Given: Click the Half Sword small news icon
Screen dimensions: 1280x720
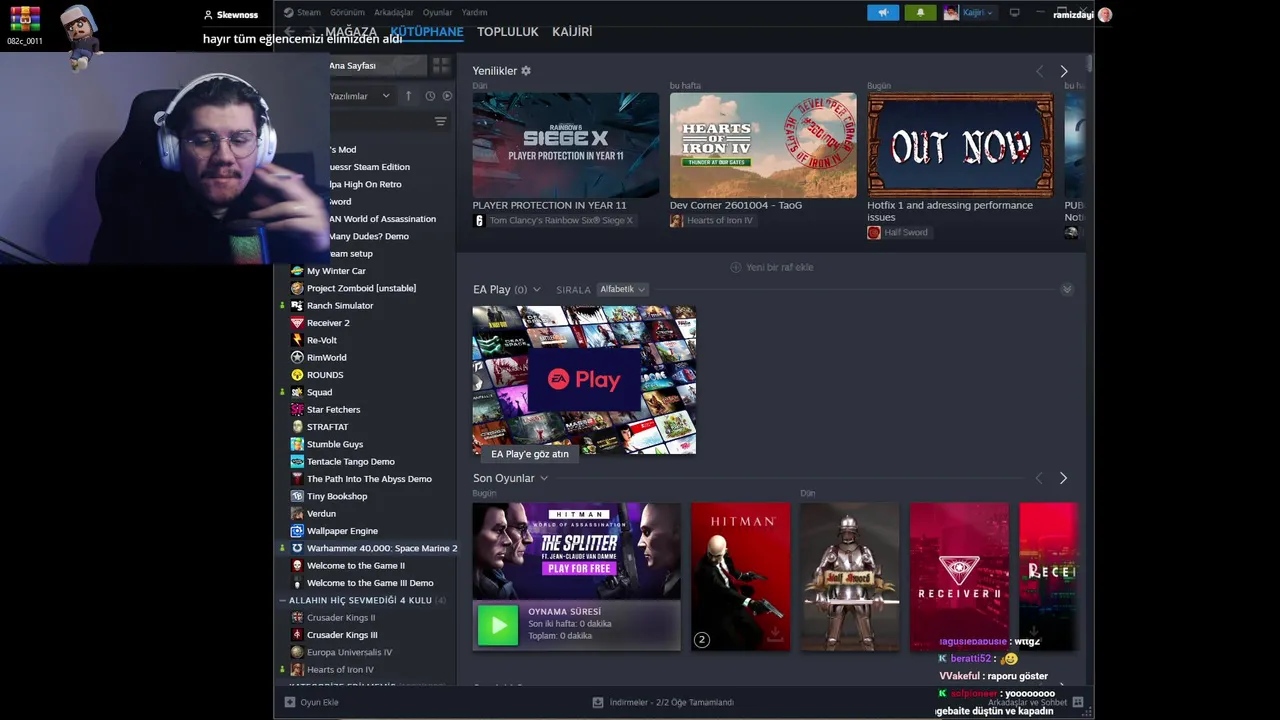Looking at the screenshot, I should tap(874, 232).
